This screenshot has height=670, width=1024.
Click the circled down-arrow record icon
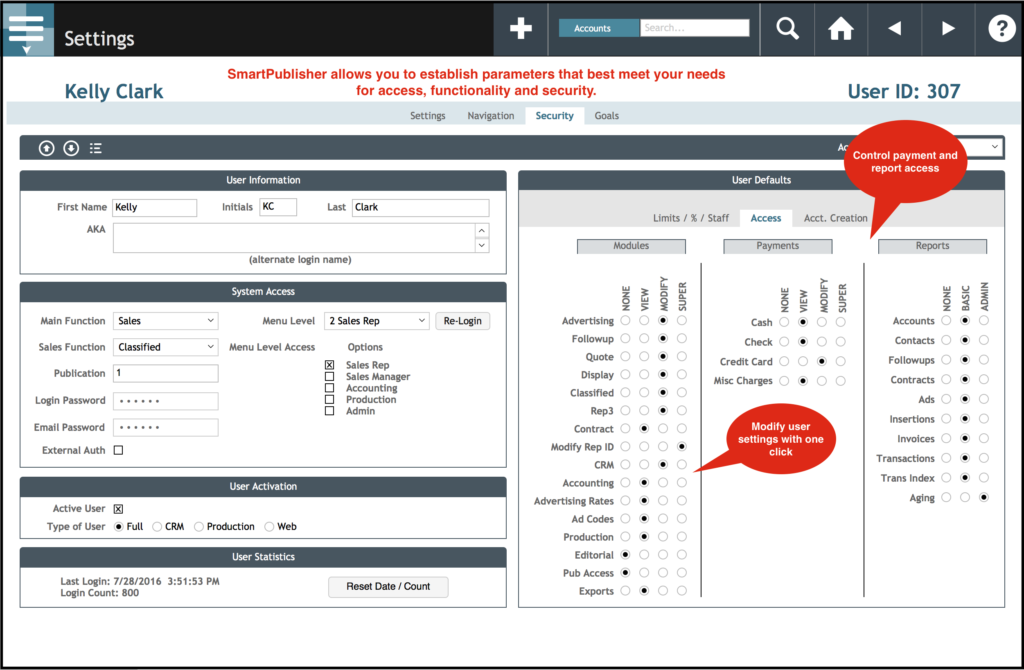pos(71,148)
